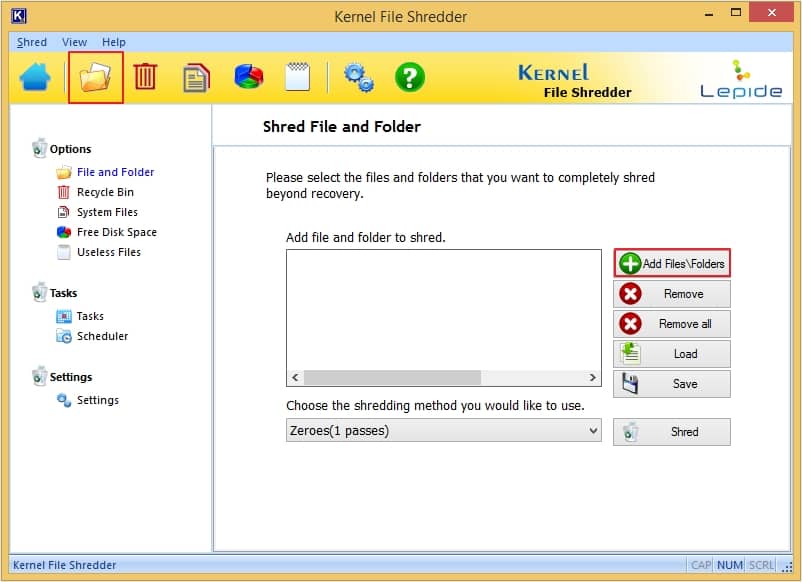Click the Shred button

[672, 432]
